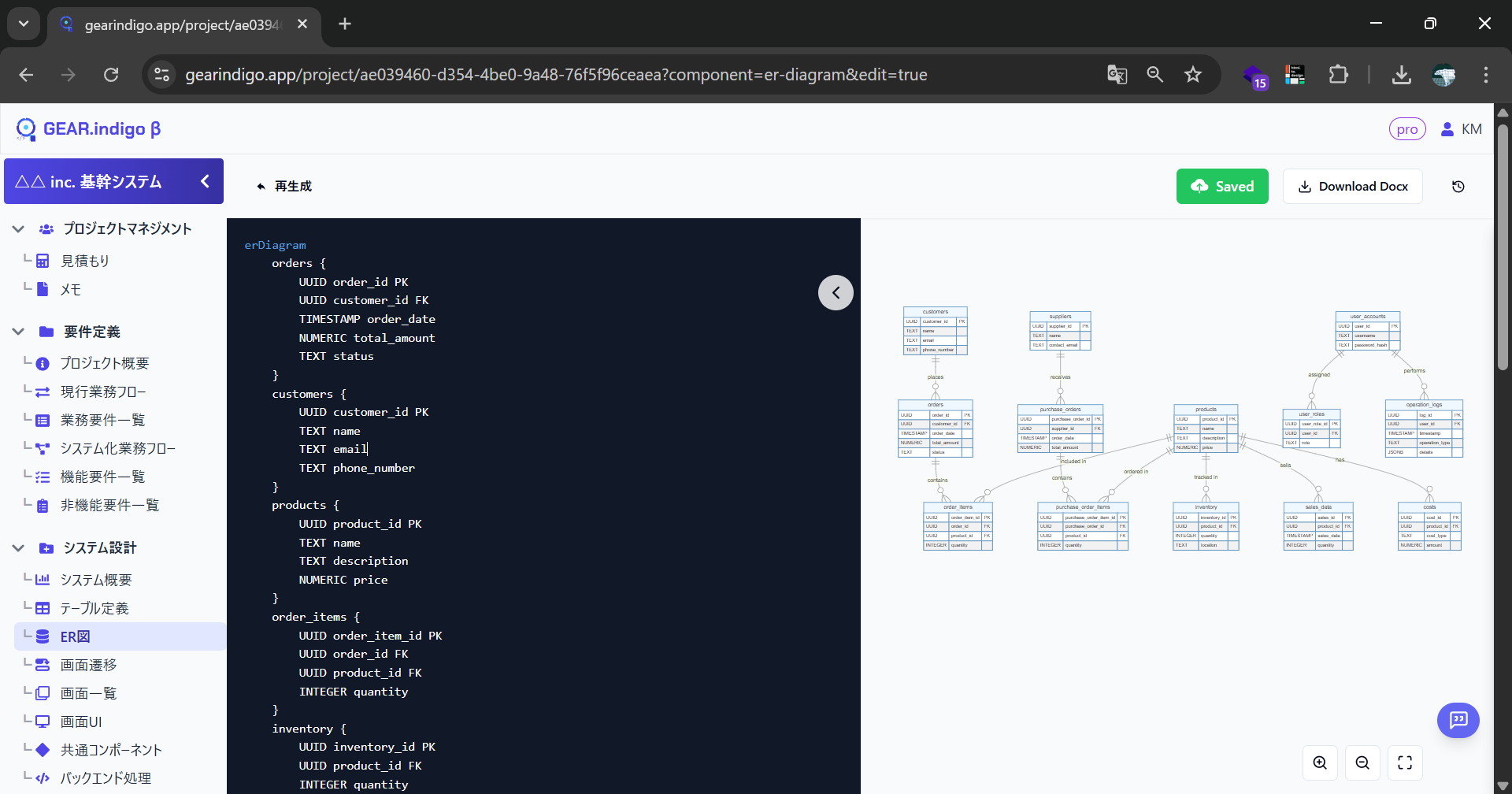Image resolution: width=1512 pixels, height=794 pixels.
Task: Click the 再生成 regenerate button
Action: point(284,187)
